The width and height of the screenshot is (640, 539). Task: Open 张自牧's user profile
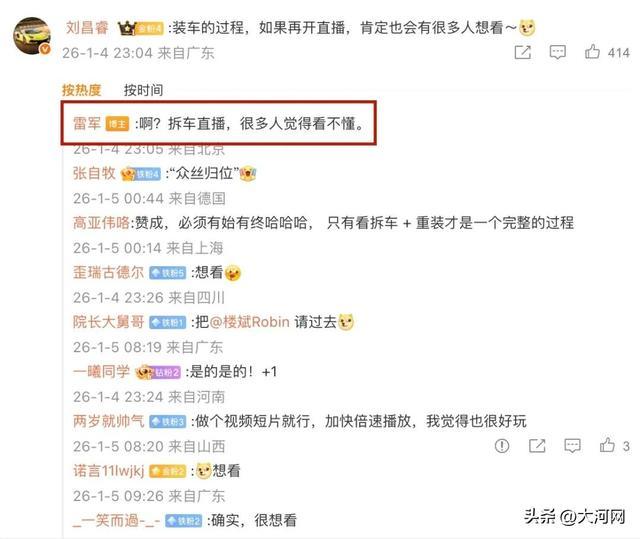point(94,173)
